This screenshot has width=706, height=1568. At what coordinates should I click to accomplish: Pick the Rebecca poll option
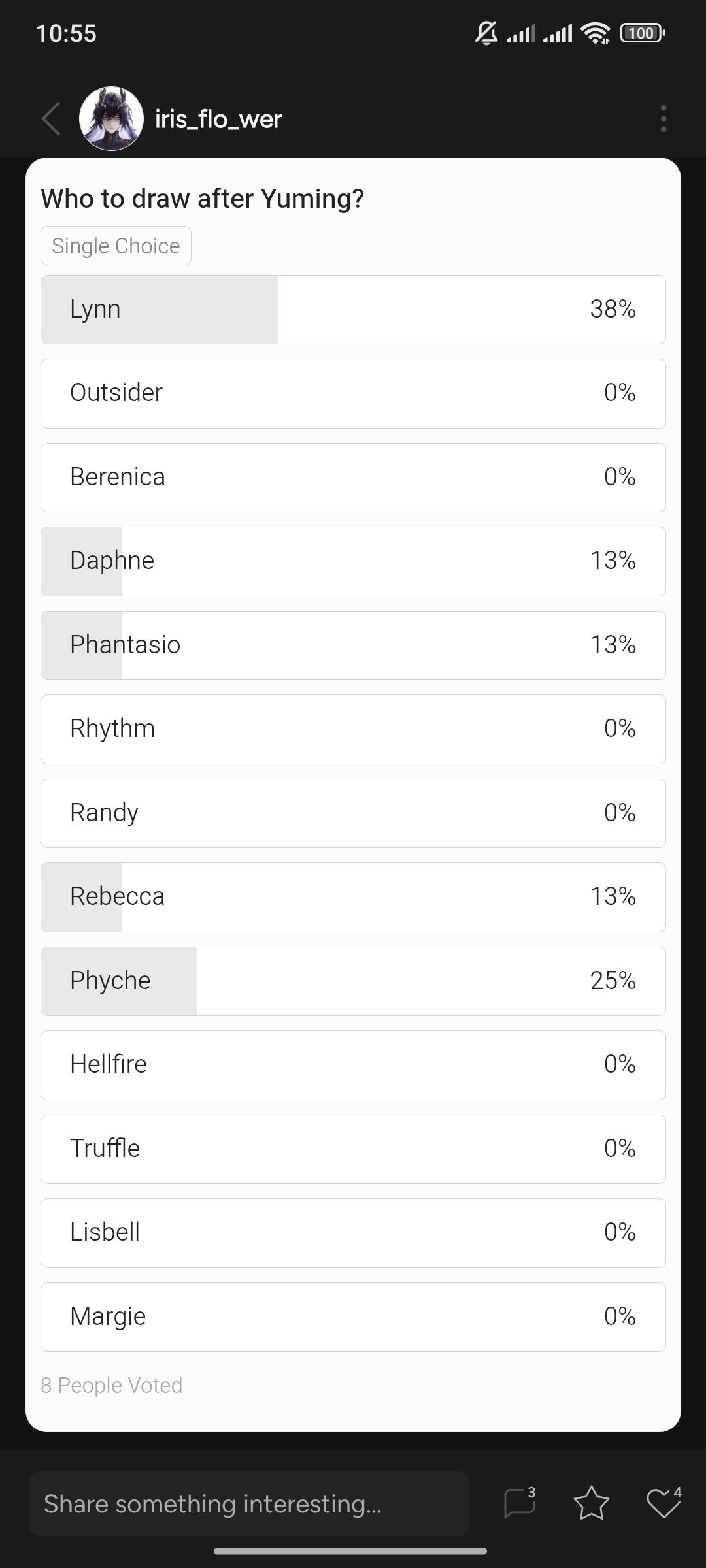coord(353,897)
